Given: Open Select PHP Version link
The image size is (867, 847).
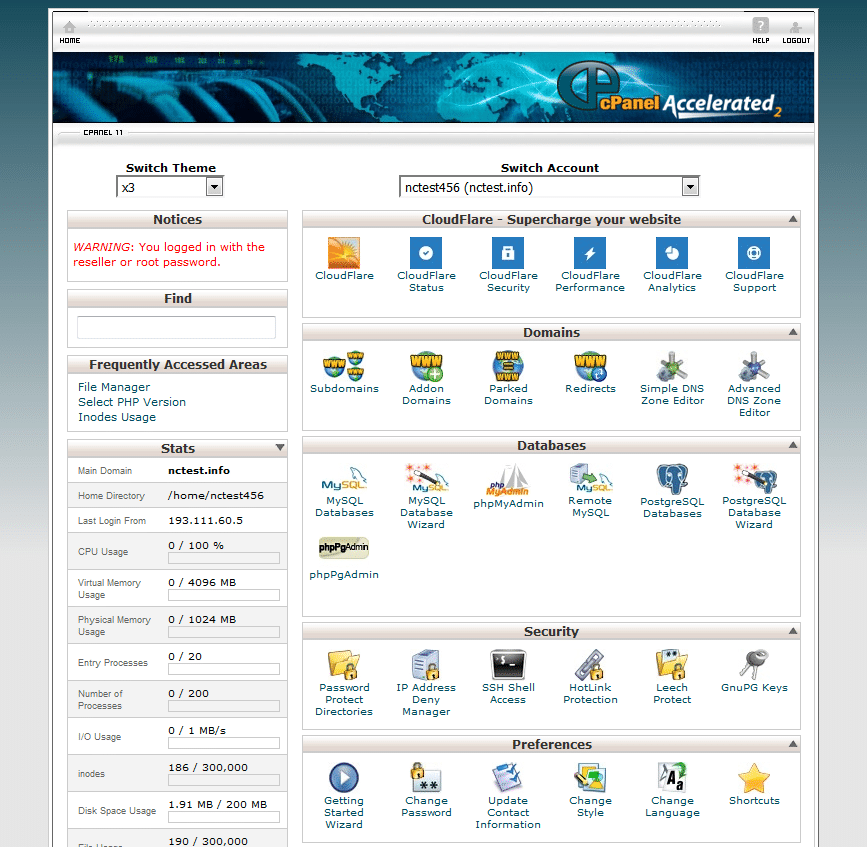Looking at the screenshot, I should [132, 402].
